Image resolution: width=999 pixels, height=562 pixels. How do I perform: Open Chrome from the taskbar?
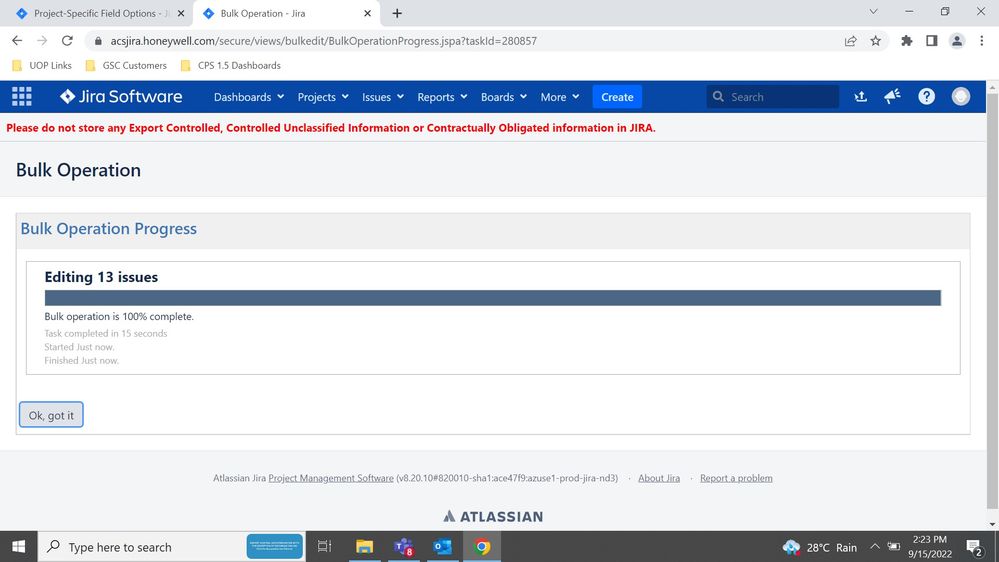tap(482, 547)
